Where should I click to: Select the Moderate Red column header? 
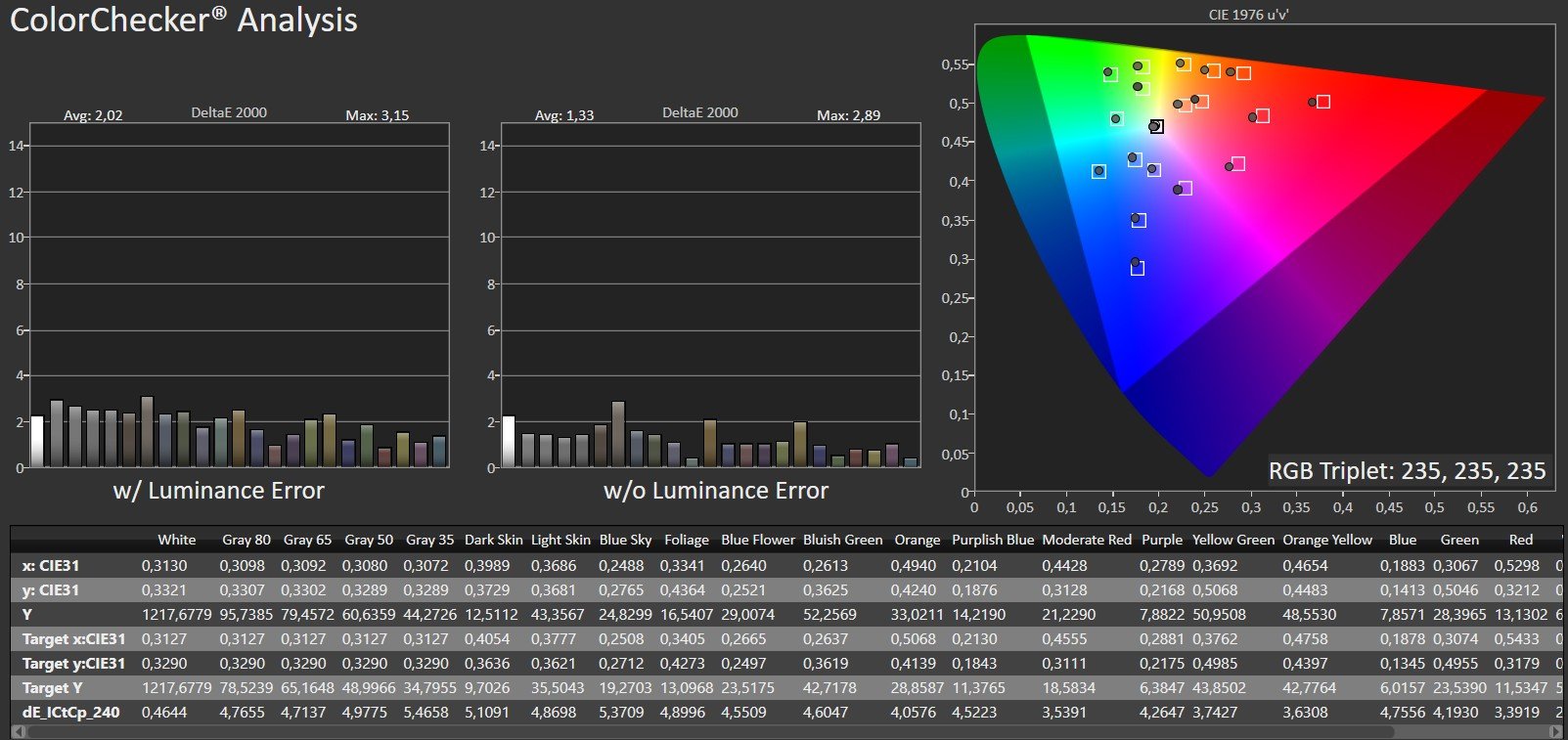(1086, 540)
